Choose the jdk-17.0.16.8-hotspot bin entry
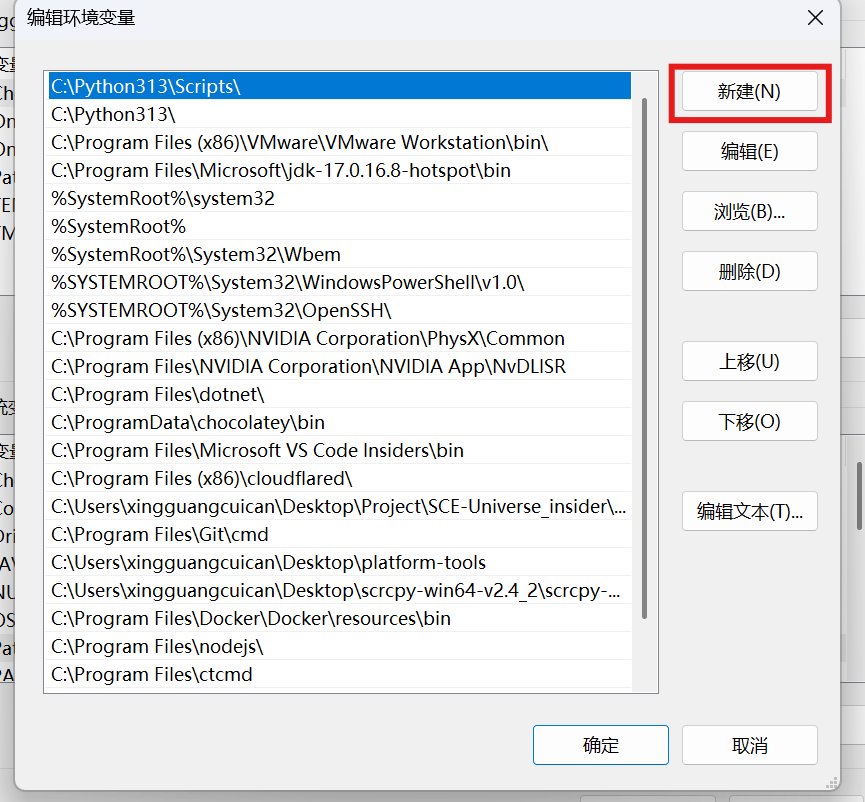865x802 pixels. (x=281, y=171)
